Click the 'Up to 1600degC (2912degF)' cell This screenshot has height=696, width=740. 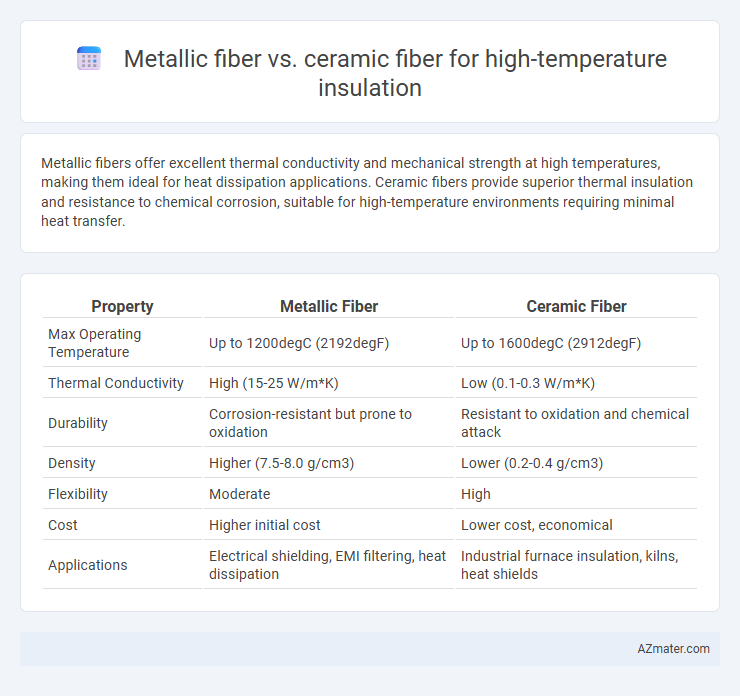pos(576,343)
